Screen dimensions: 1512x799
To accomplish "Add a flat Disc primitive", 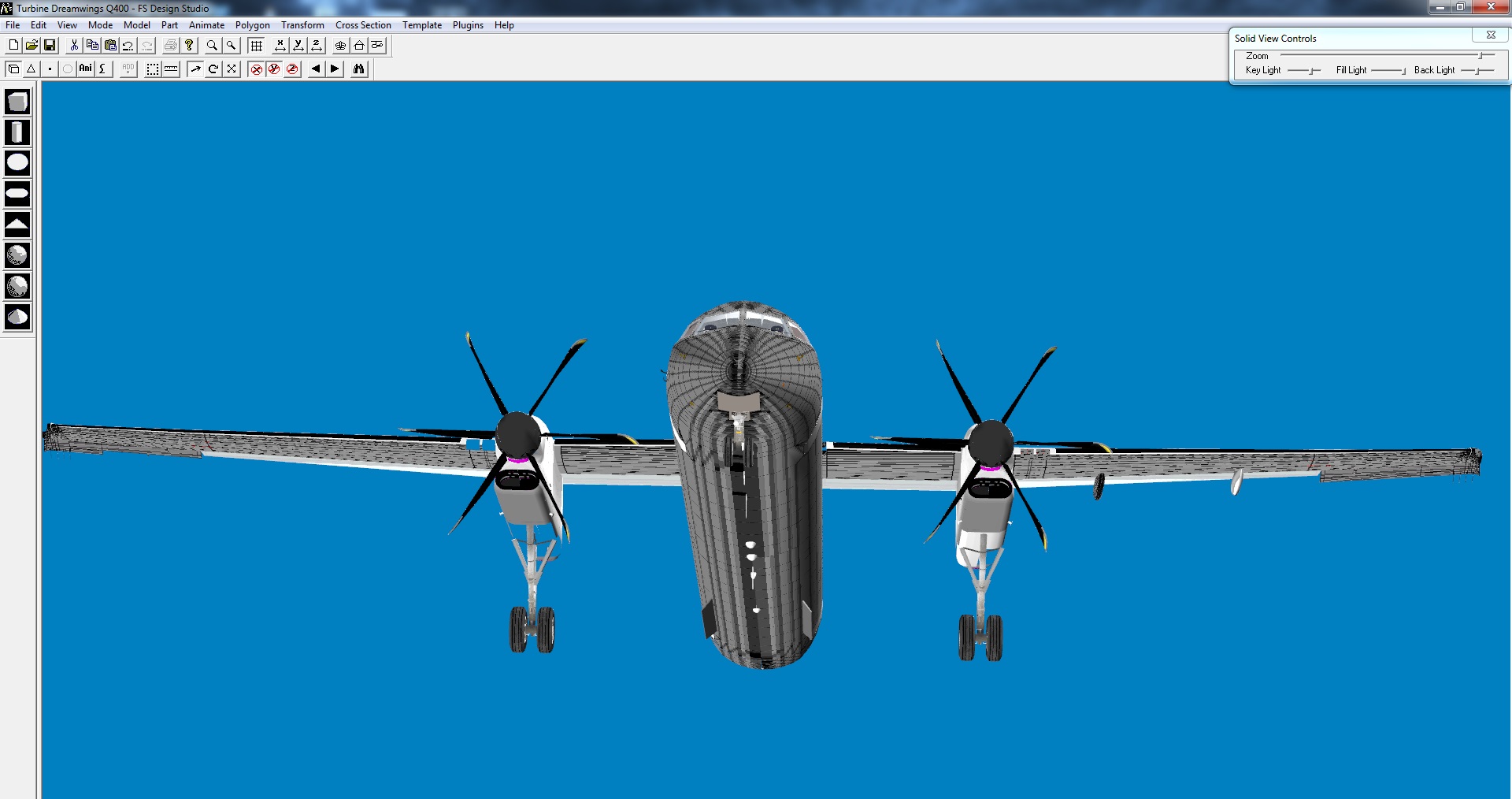I will tap(17, 163).
